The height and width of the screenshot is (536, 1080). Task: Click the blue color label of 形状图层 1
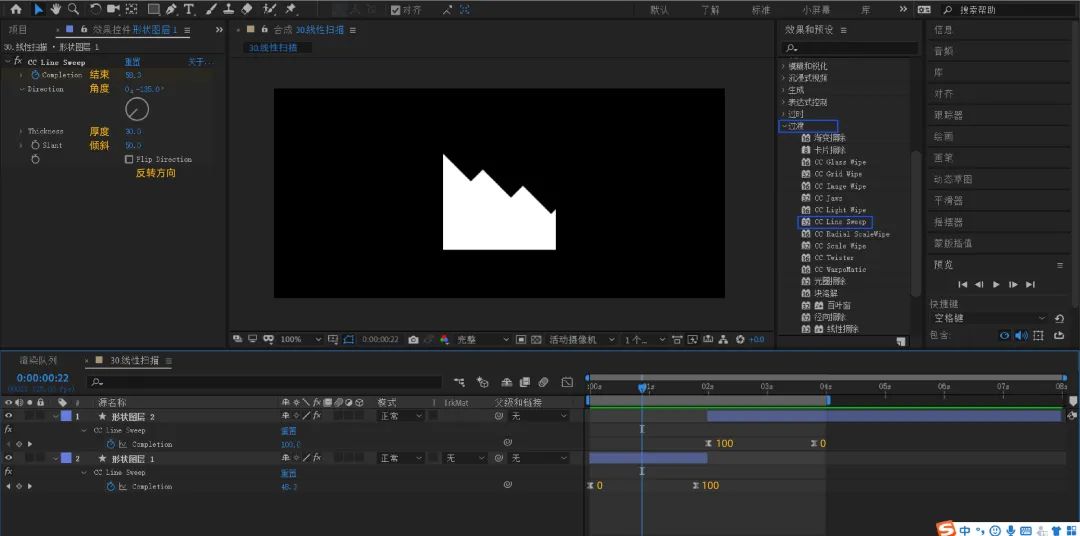tap(66, 458)
